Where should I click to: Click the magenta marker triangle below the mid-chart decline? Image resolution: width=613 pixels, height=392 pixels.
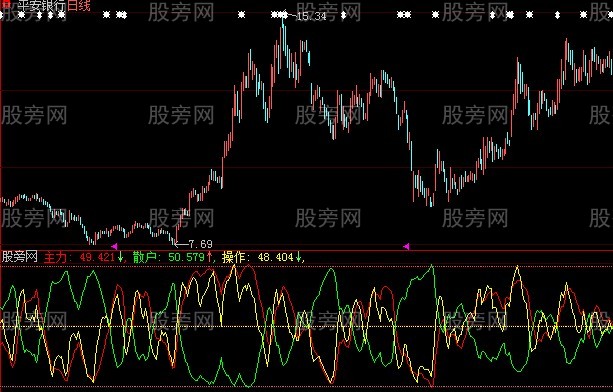406,246
